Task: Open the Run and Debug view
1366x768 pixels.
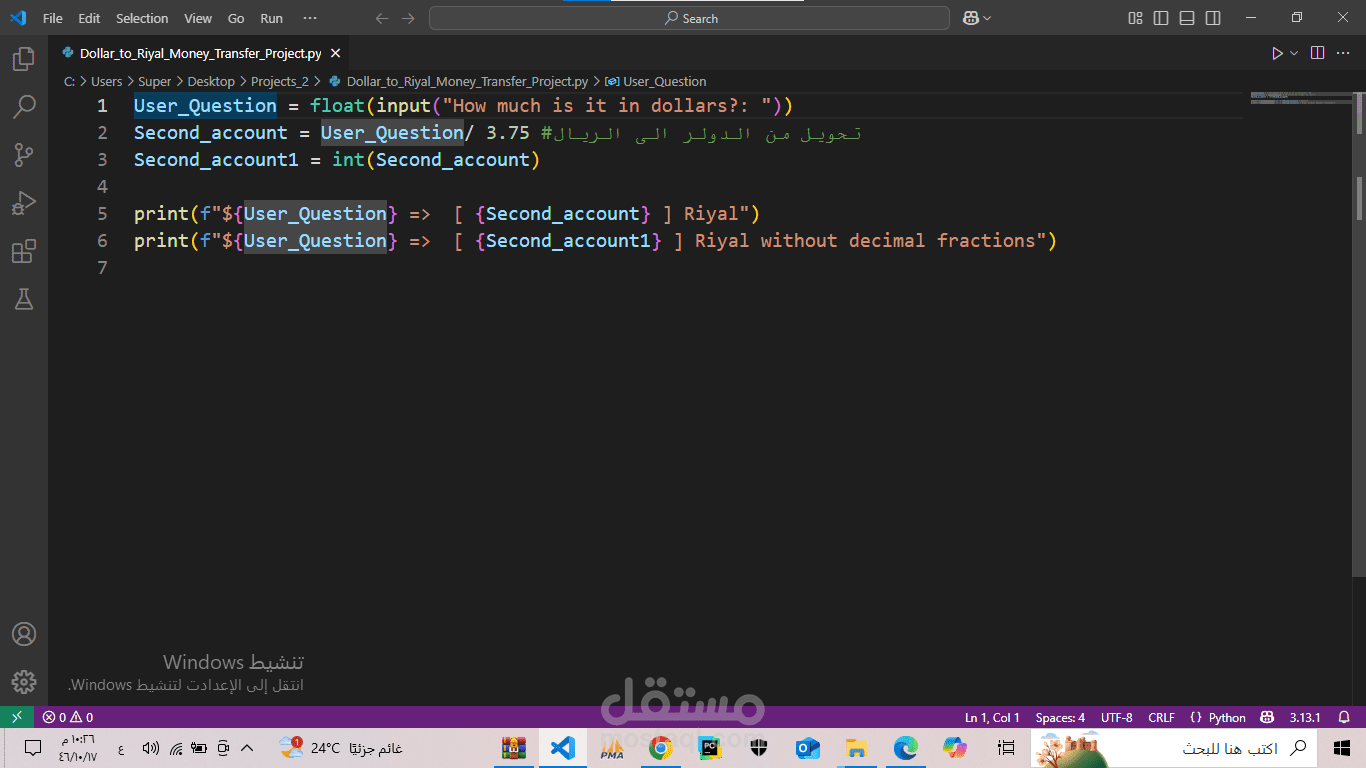Action: [24, 203]
